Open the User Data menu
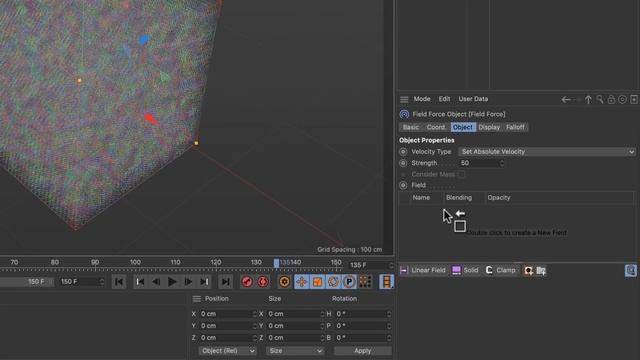 (x=473, y=99)
